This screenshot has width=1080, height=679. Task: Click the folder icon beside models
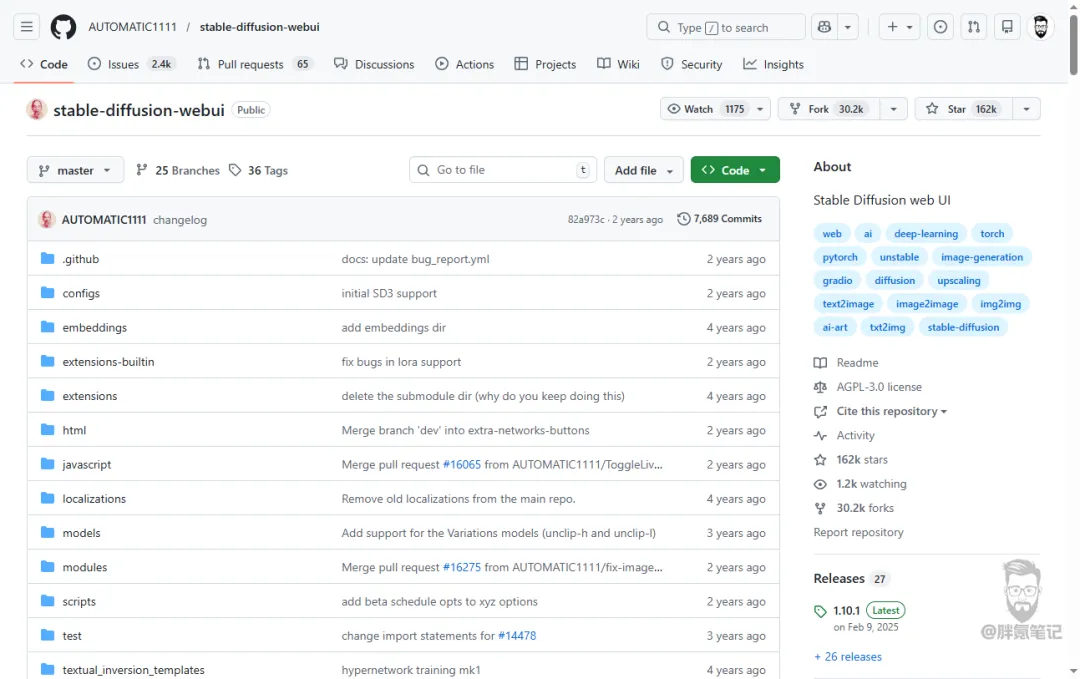(x=48, y=533)
